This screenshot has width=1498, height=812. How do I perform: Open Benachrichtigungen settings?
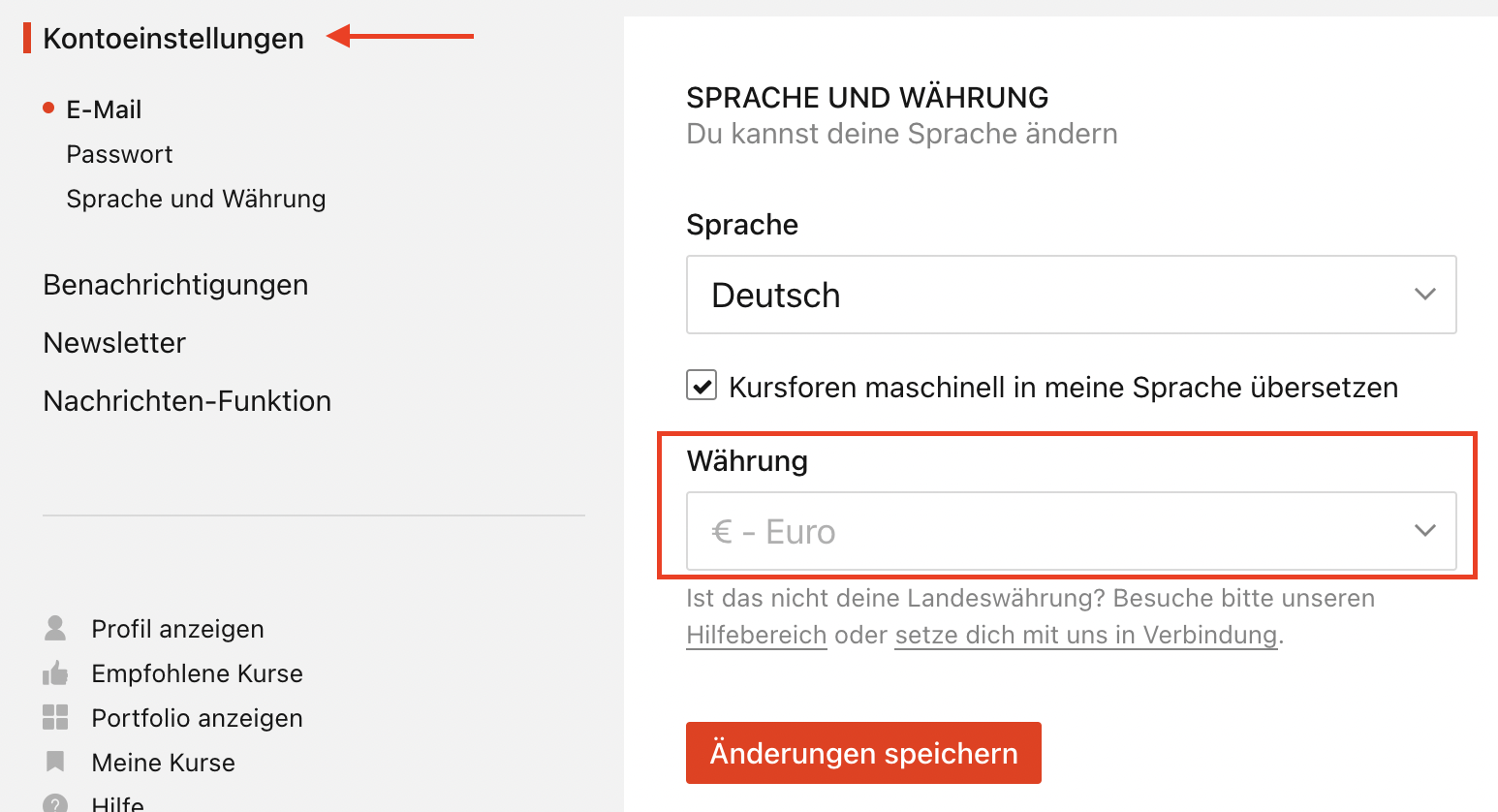point(175,285)
